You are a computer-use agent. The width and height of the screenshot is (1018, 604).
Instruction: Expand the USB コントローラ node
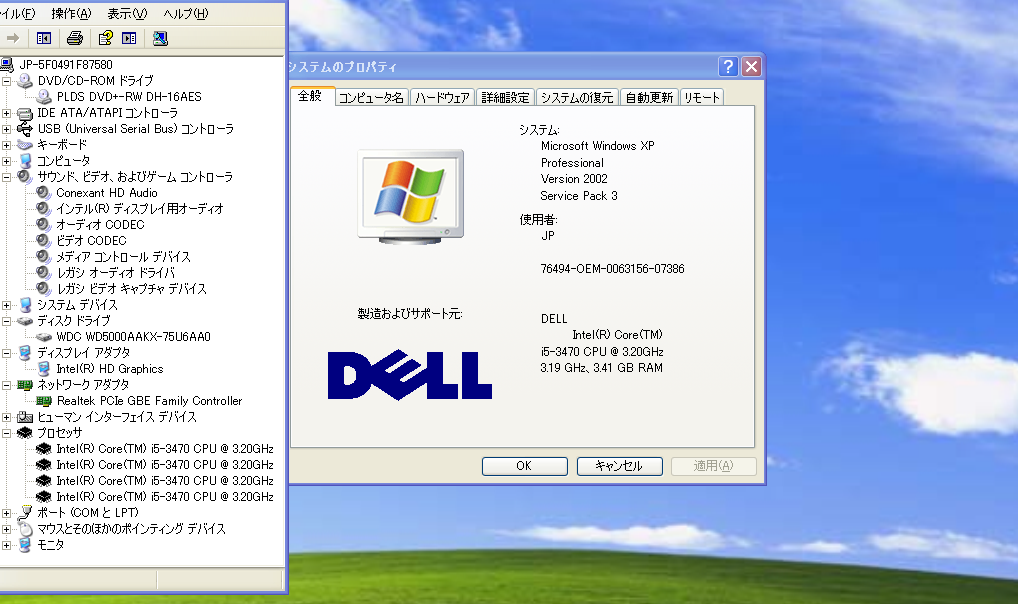[x=6, y=129]
